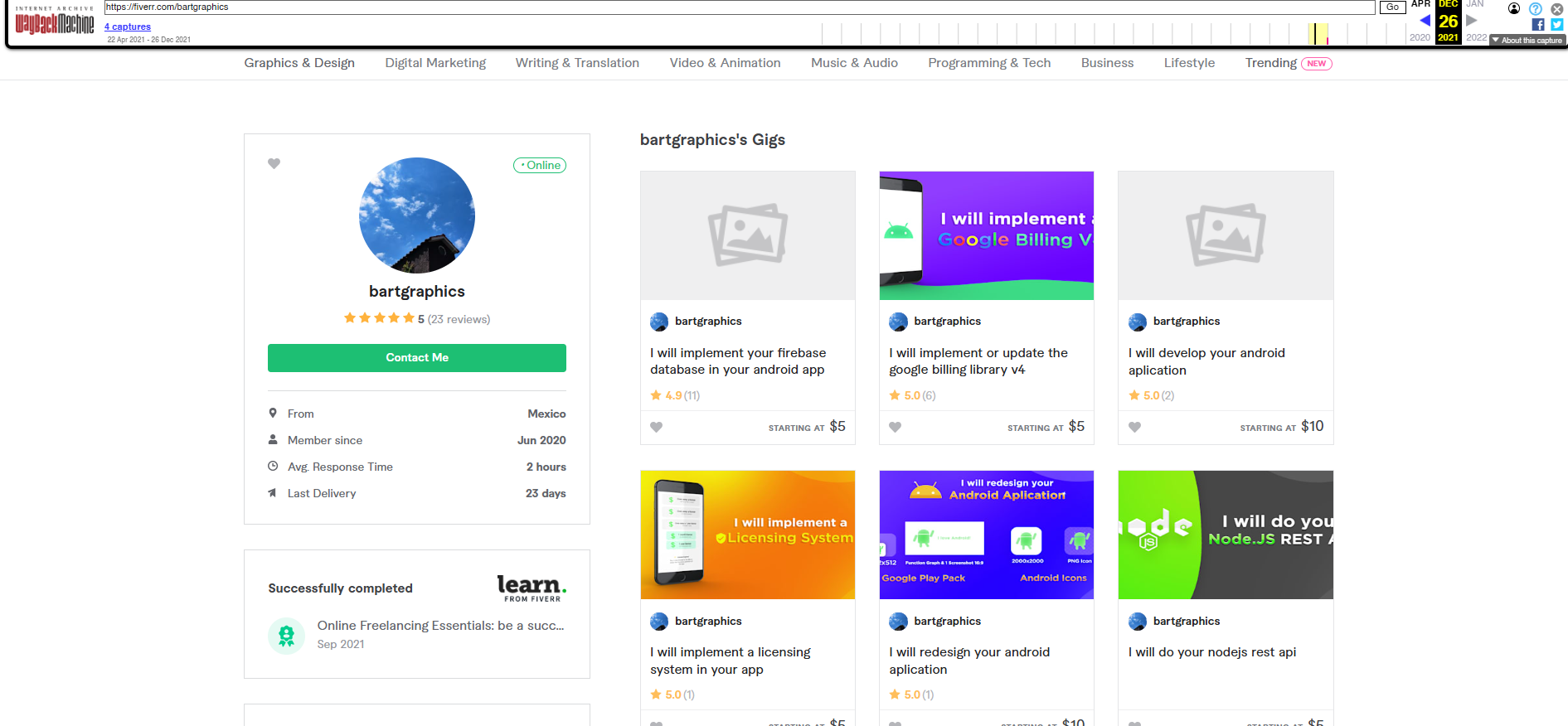Open the redesign Android Aplication thumbnail

coord(987,535)
